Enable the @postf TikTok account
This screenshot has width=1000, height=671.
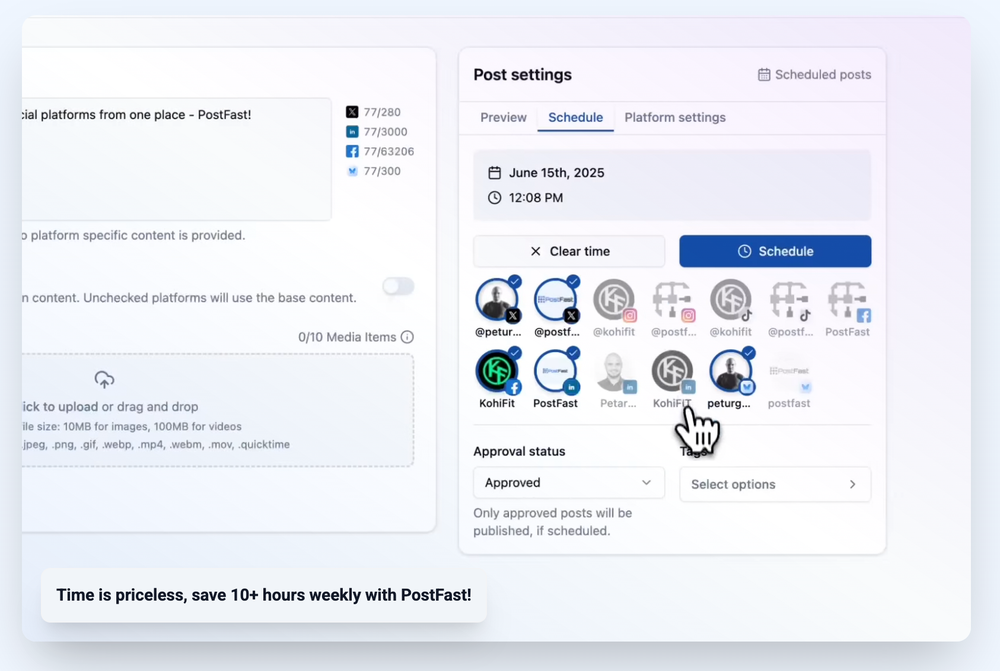pos(790,299)
